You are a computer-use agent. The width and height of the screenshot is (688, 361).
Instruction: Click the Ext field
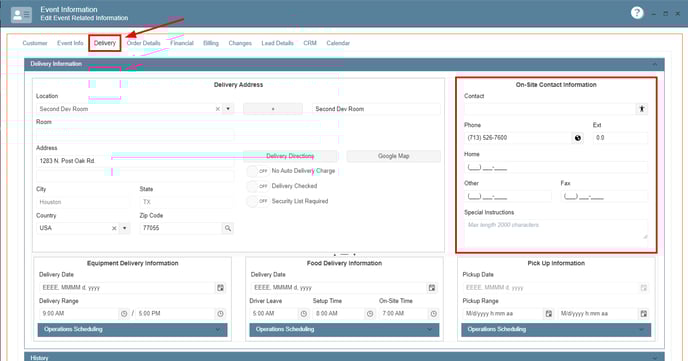click(620, 138)
